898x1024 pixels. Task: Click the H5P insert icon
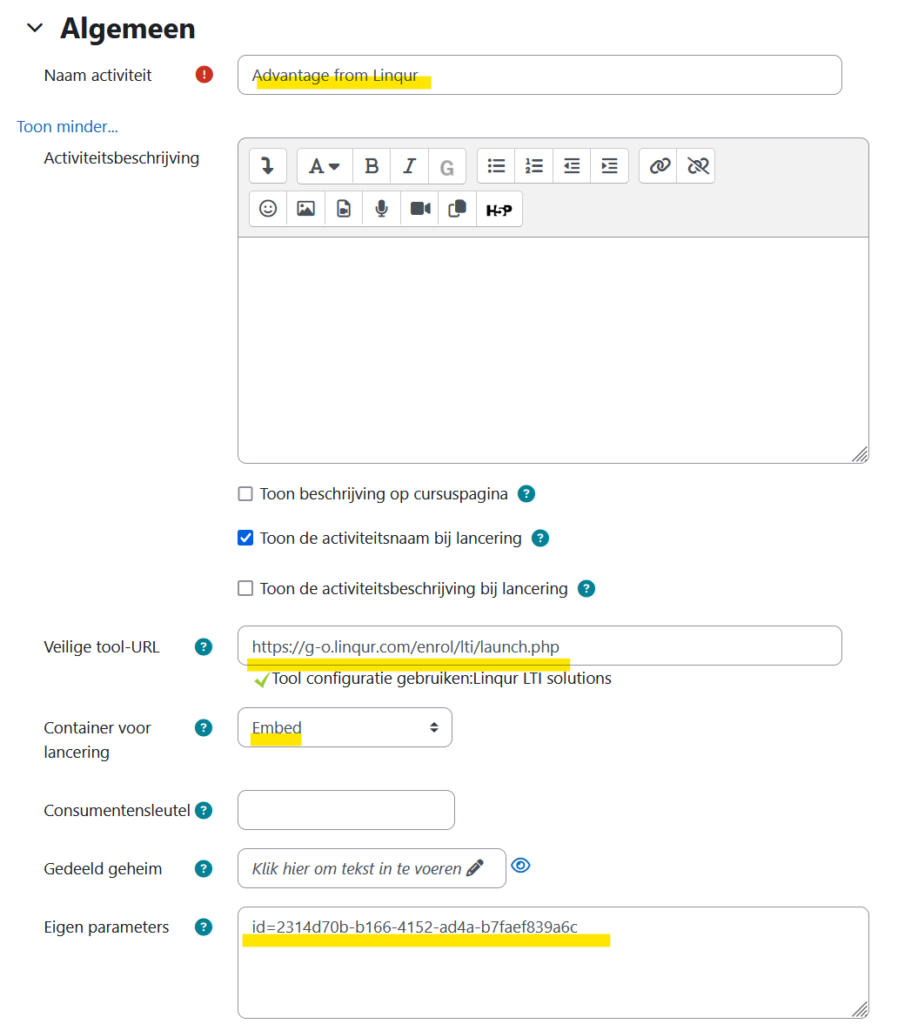click(499, 209)
